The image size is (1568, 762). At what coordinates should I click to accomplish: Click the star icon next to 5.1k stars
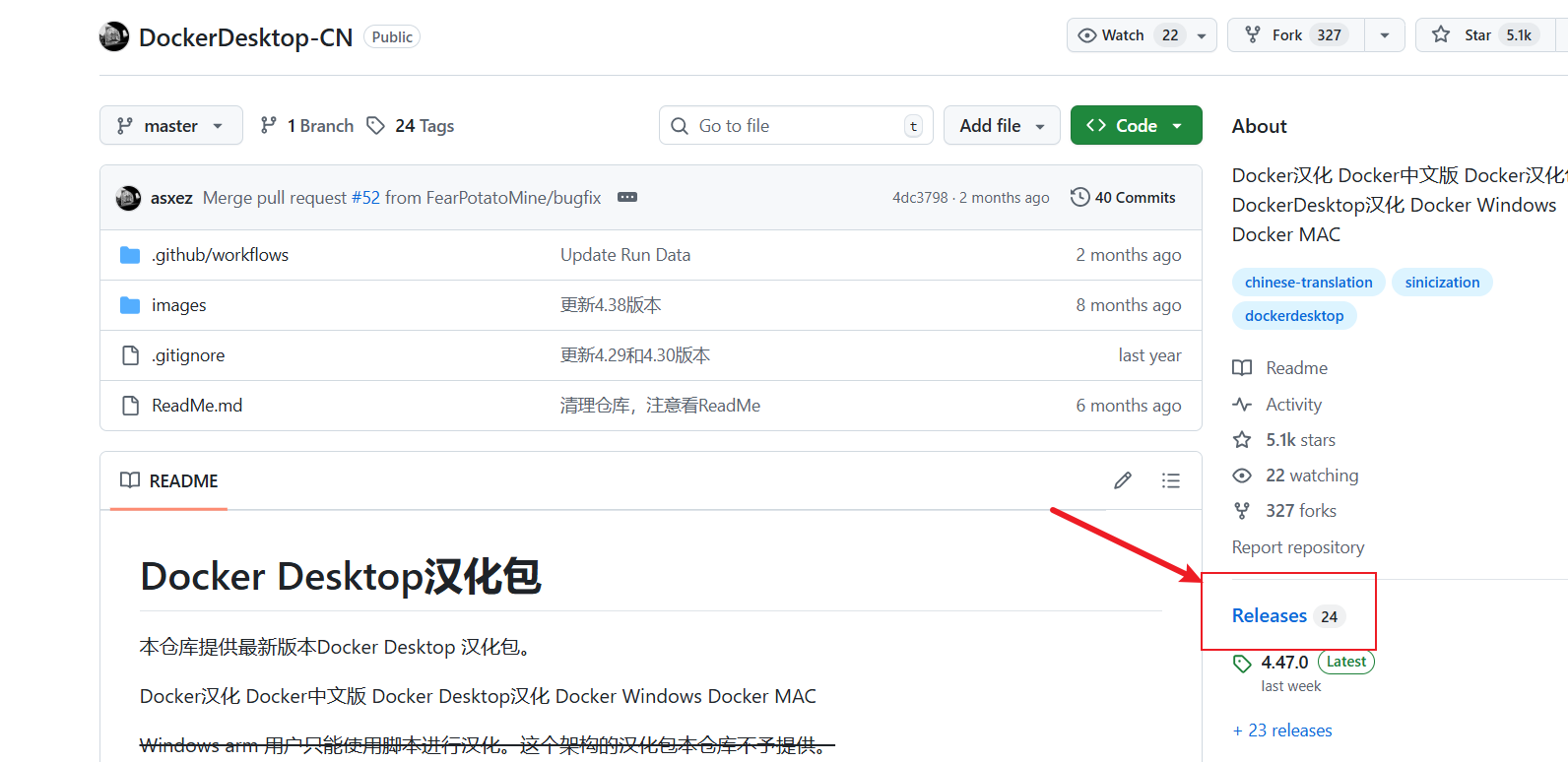click(x=1242, y=440)
